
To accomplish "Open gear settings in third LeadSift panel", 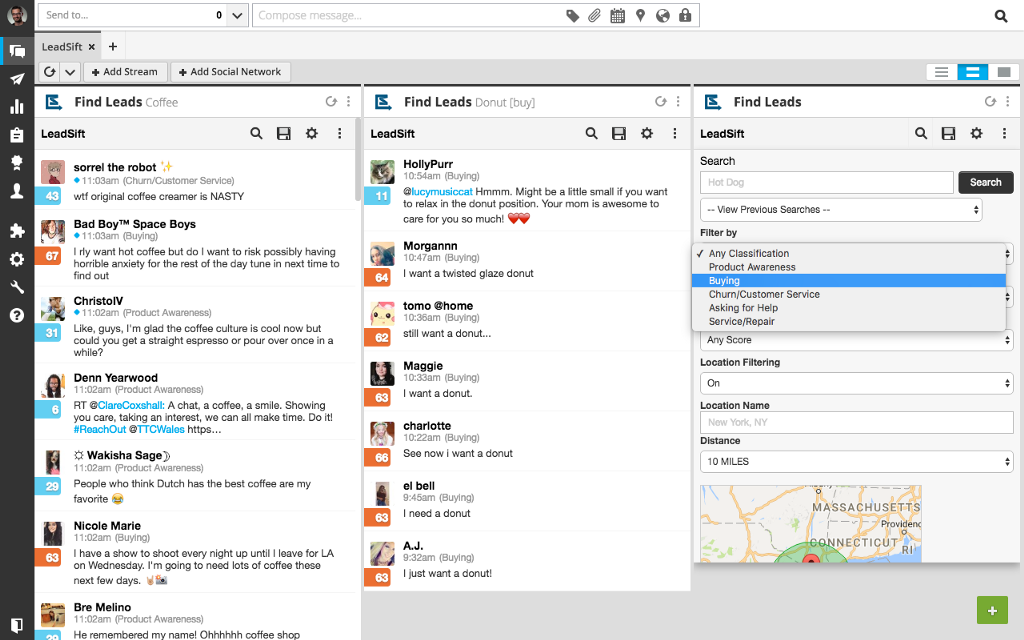I will point(976,133).
